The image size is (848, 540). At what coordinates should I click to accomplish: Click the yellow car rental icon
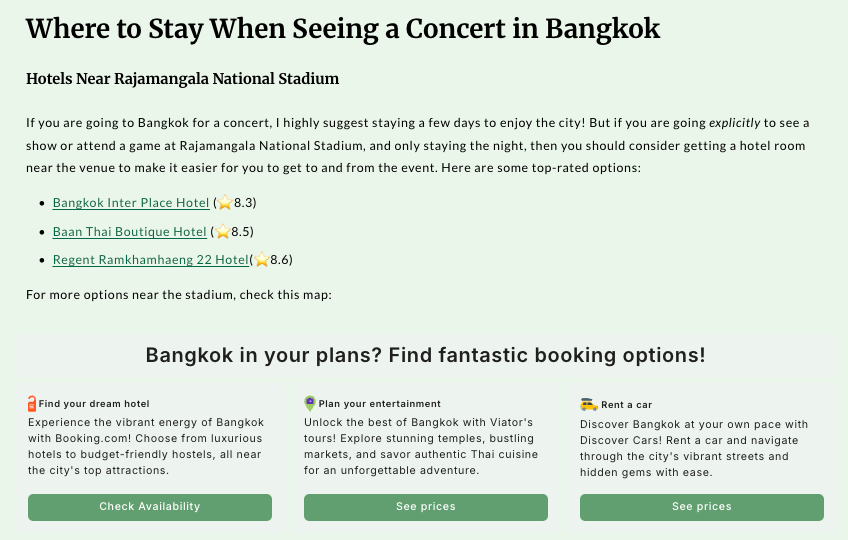pyautogui.click(x=588, y=404)
